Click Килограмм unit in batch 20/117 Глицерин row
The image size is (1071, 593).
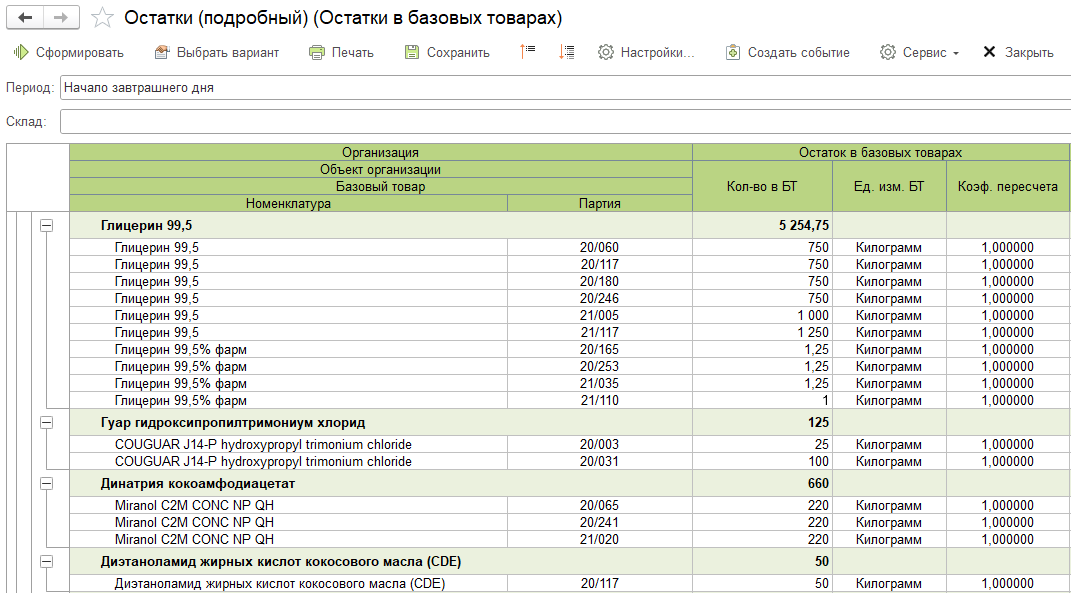889,264
